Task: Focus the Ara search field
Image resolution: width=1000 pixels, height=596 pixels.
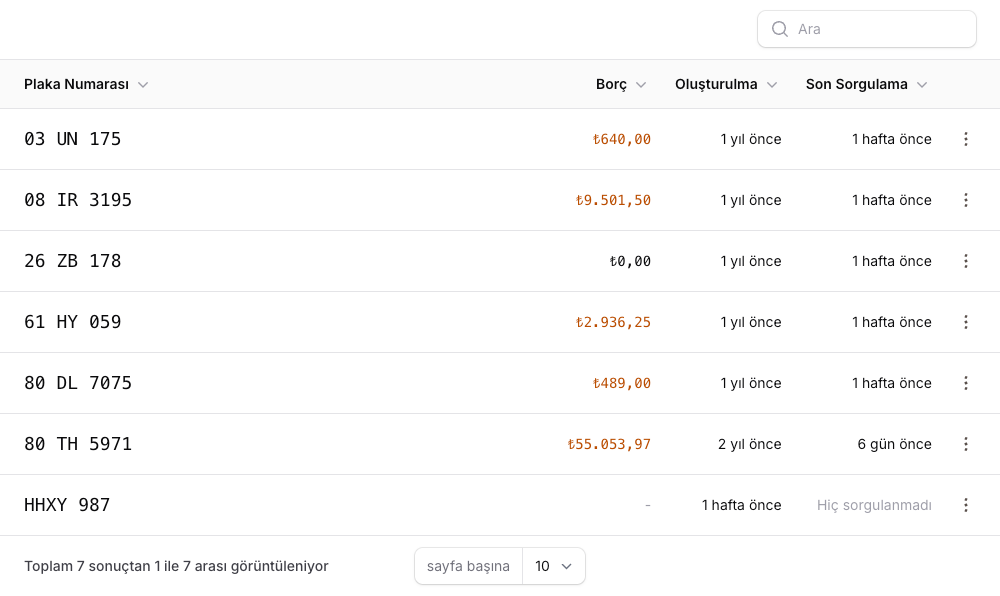Action: [880, 29]
